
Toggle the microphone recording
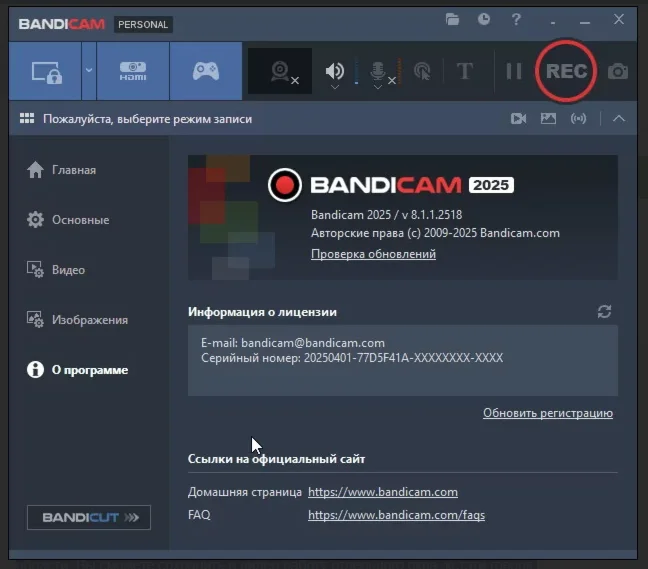click(379, 71)
